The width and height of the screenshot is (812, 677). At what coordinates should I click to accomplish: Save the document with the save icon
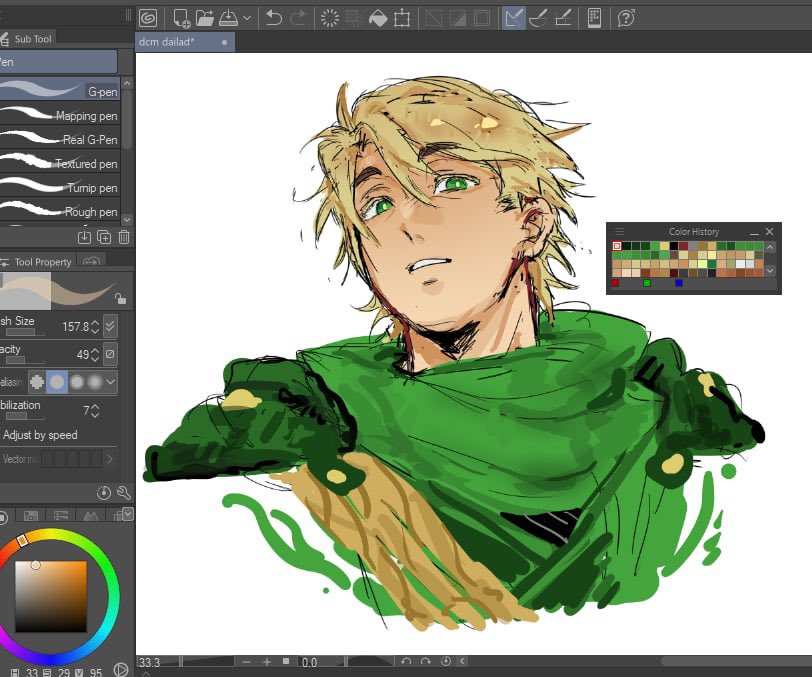click(x=228, y=19)
